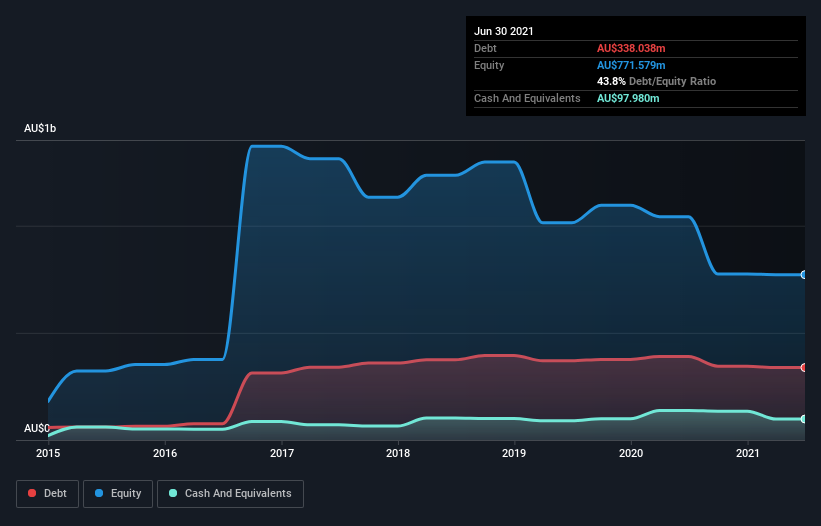
Task: Click the 2019 x-axis label
Action: click(x=514, y=453)
